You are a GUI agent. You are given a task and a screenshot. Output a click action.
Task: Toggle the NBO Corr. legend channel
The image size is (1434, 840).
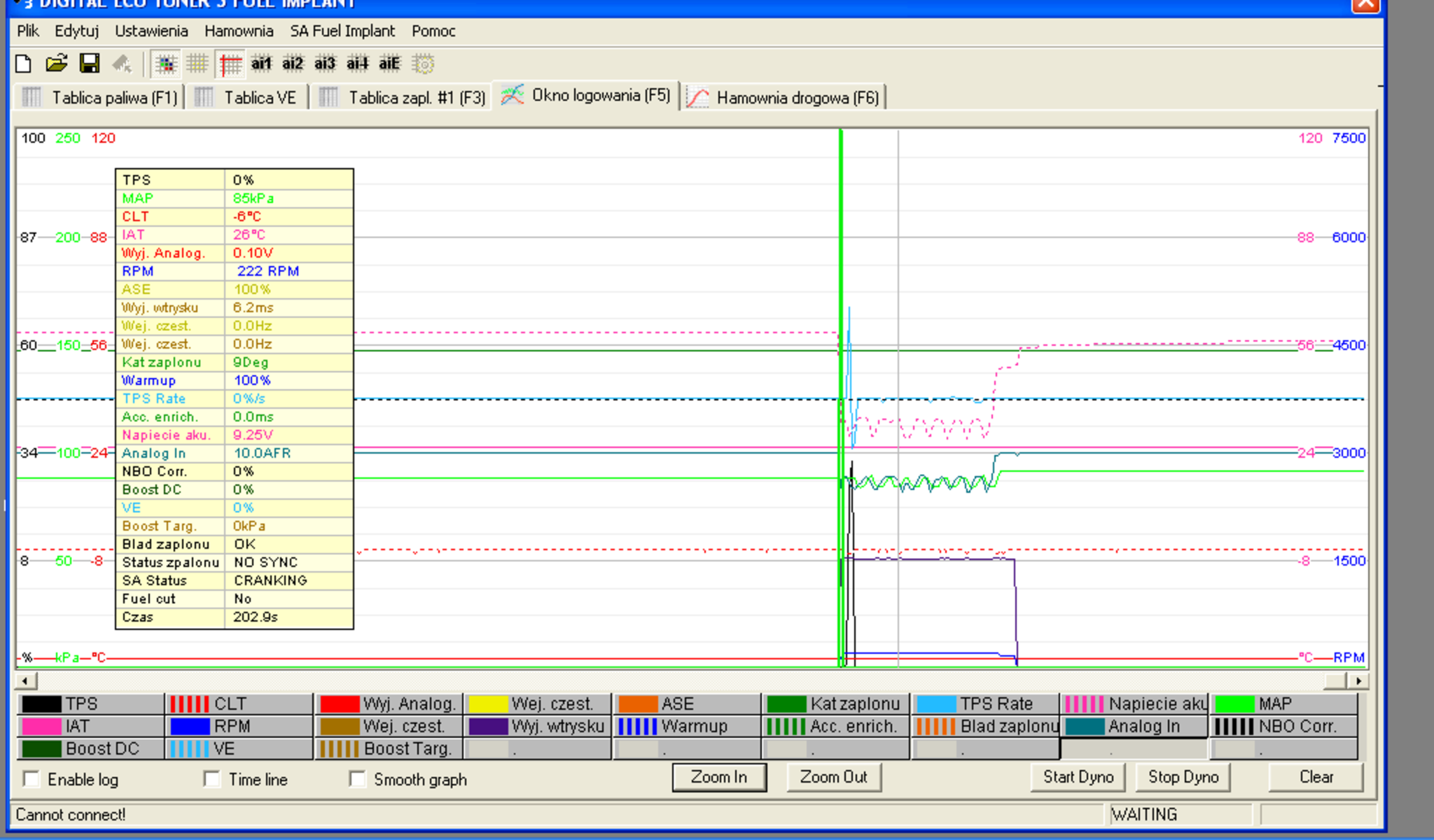coord(1283,726)
